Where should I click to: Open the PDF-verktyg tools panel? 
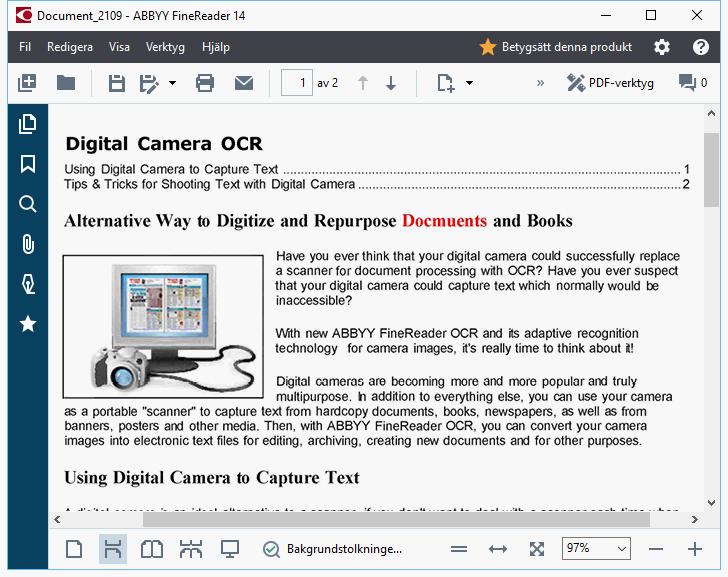pos(610,83)
